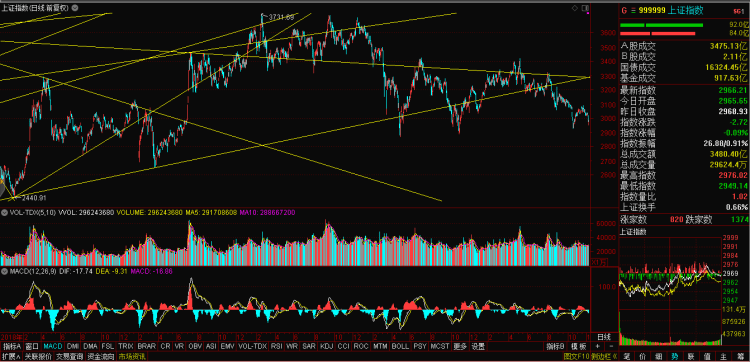Switch to the EMV indicator
Viewport: 750px width, 362px height.
point(228,346)
